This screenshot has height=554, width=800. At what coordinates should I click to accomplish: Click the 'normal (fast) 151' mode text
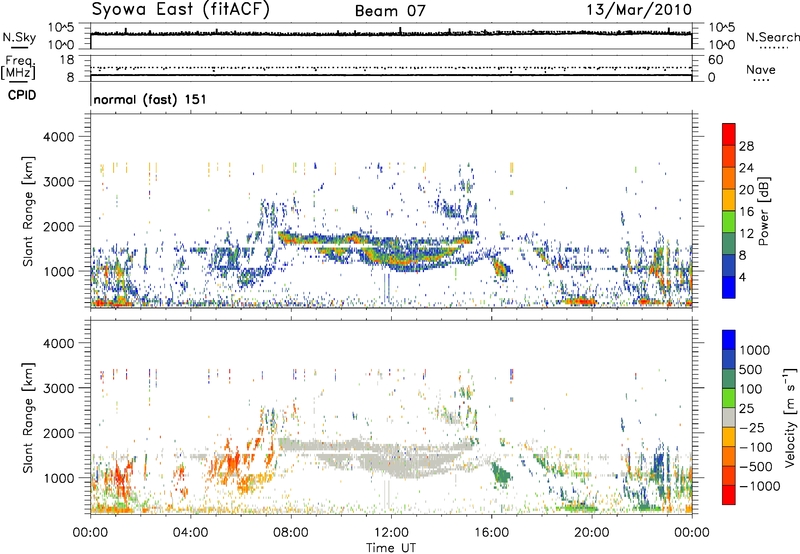pyautogui.click(x=150, y=99)
